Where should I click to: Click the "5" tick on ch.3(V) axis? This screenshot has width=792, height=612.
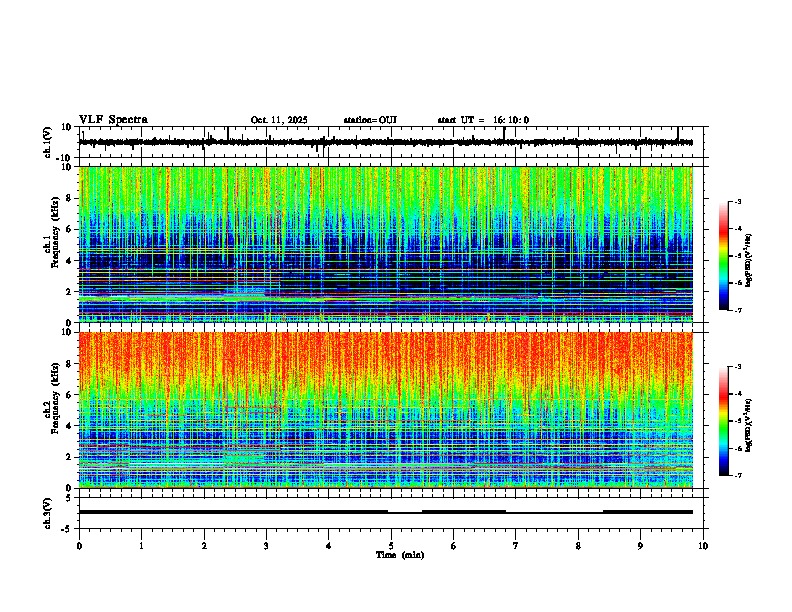(69, 498)
